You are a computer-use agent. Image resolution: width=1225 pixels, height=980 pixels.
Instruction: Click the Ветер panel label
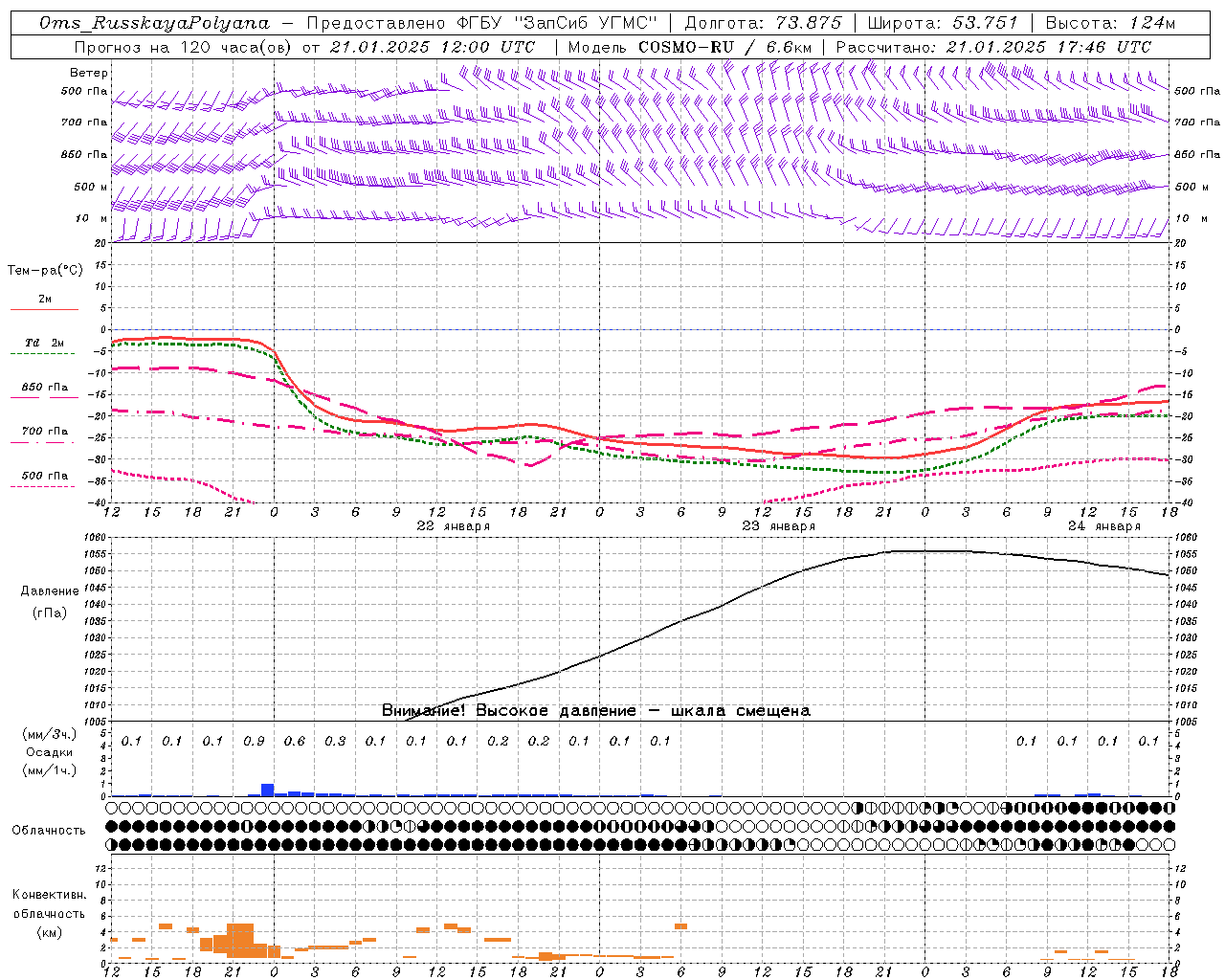(89, 73)
